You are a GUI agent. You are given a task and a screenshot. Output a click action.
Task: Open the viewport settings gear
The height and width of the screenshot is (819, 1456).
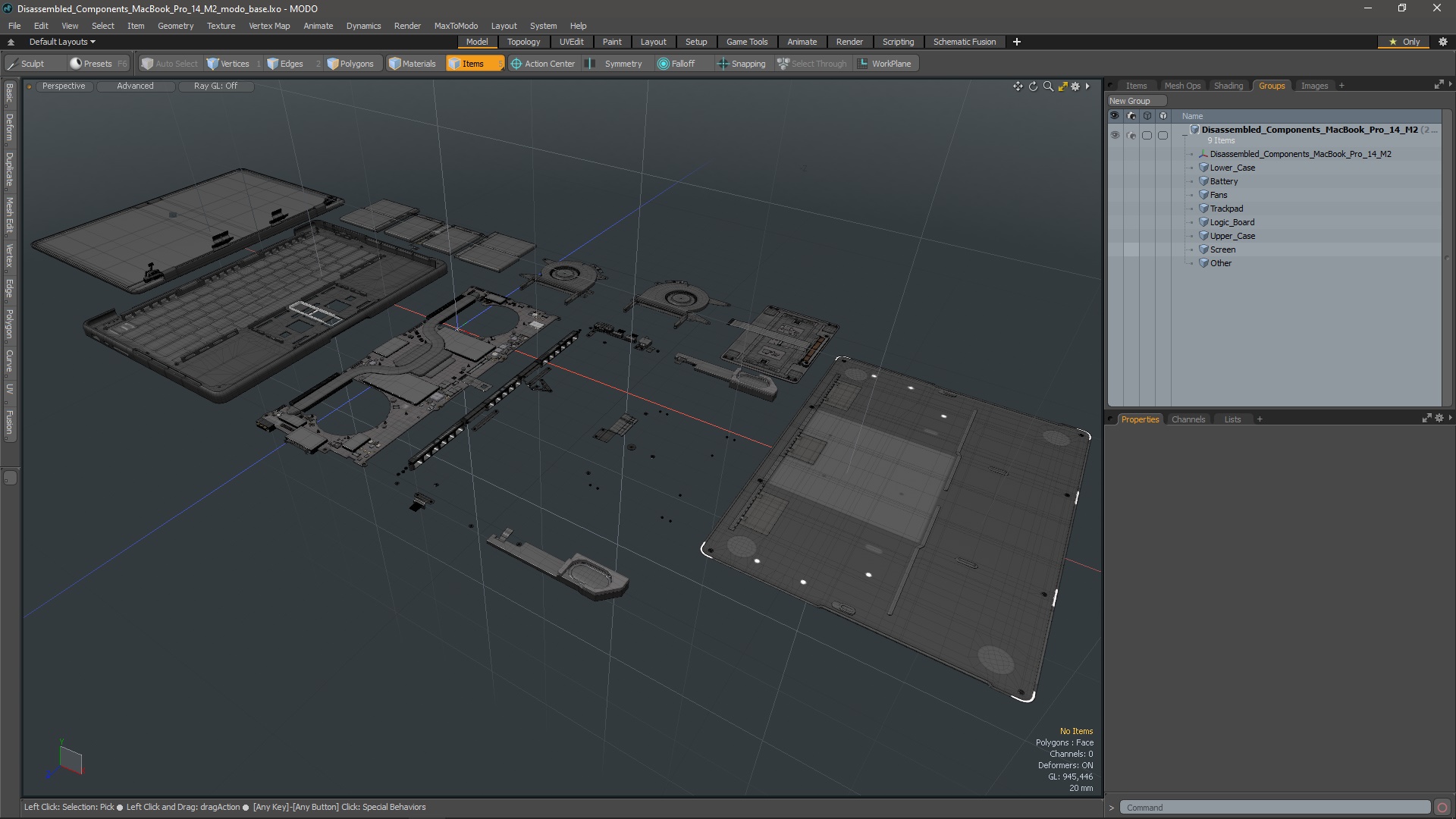[1075, 86]
